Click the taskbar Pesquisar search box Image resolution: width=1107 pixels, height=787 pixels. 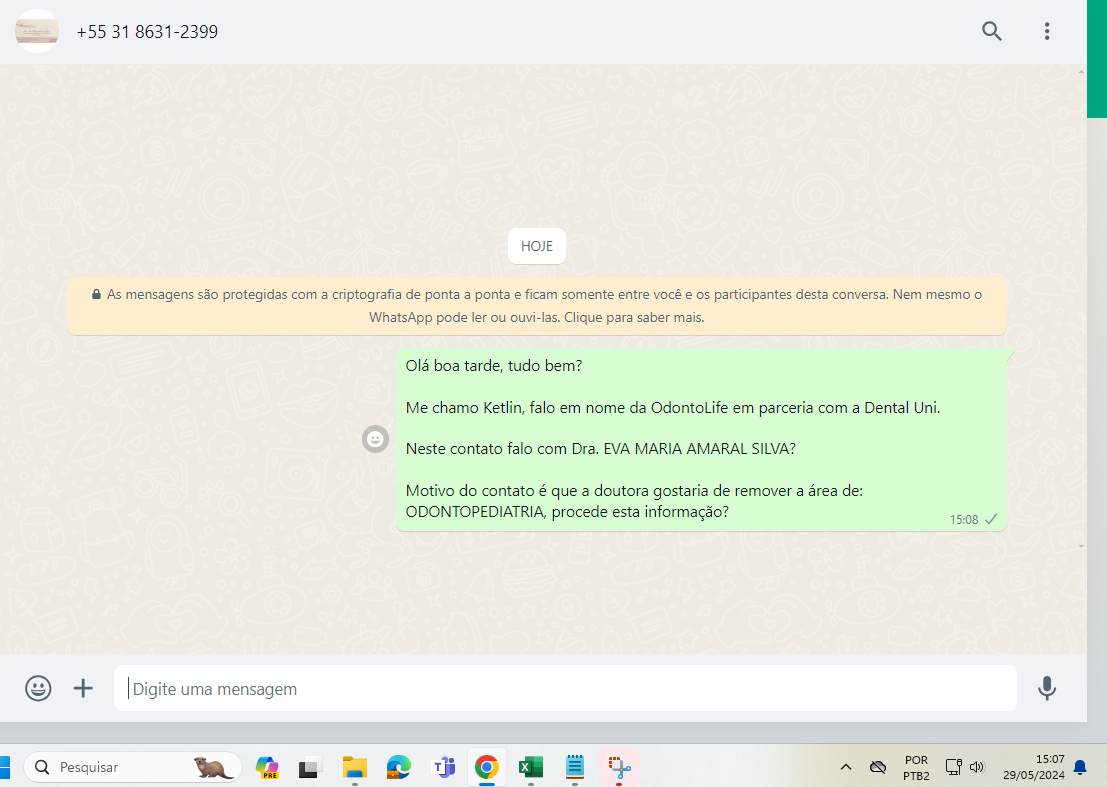click(x=133, y=767)
